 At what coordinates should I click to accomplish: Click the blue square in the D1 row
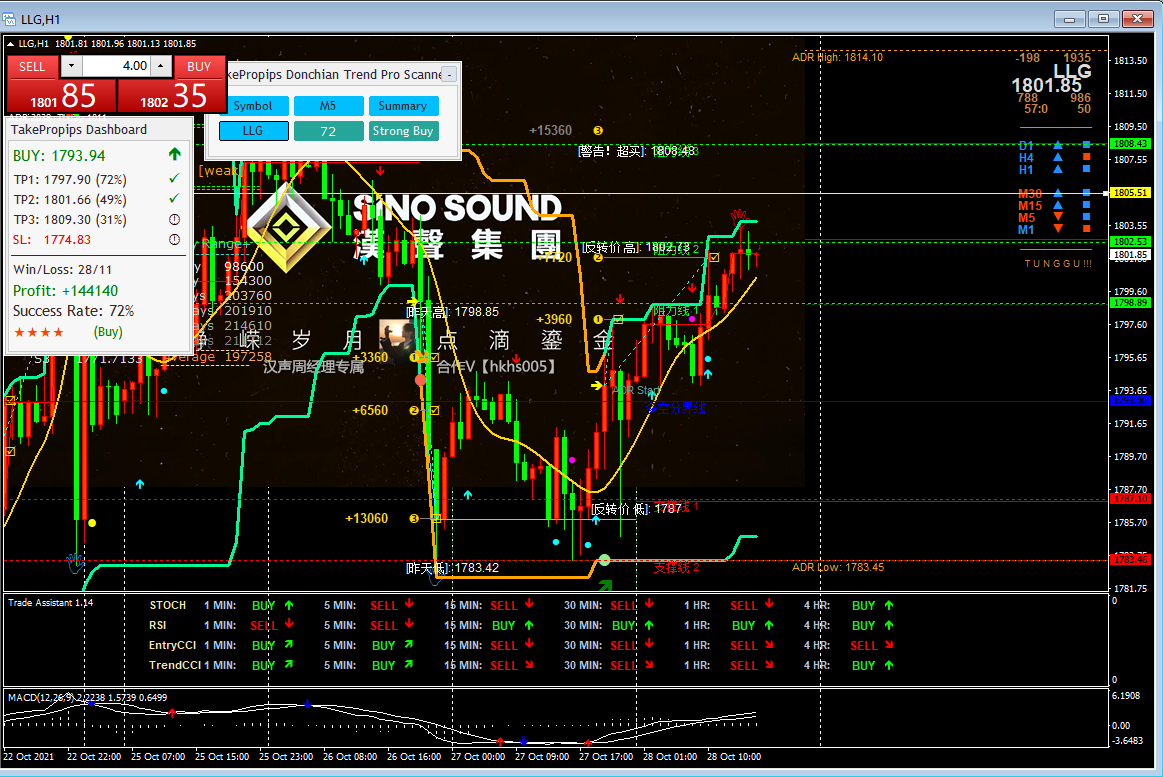tap(1087, 145)
